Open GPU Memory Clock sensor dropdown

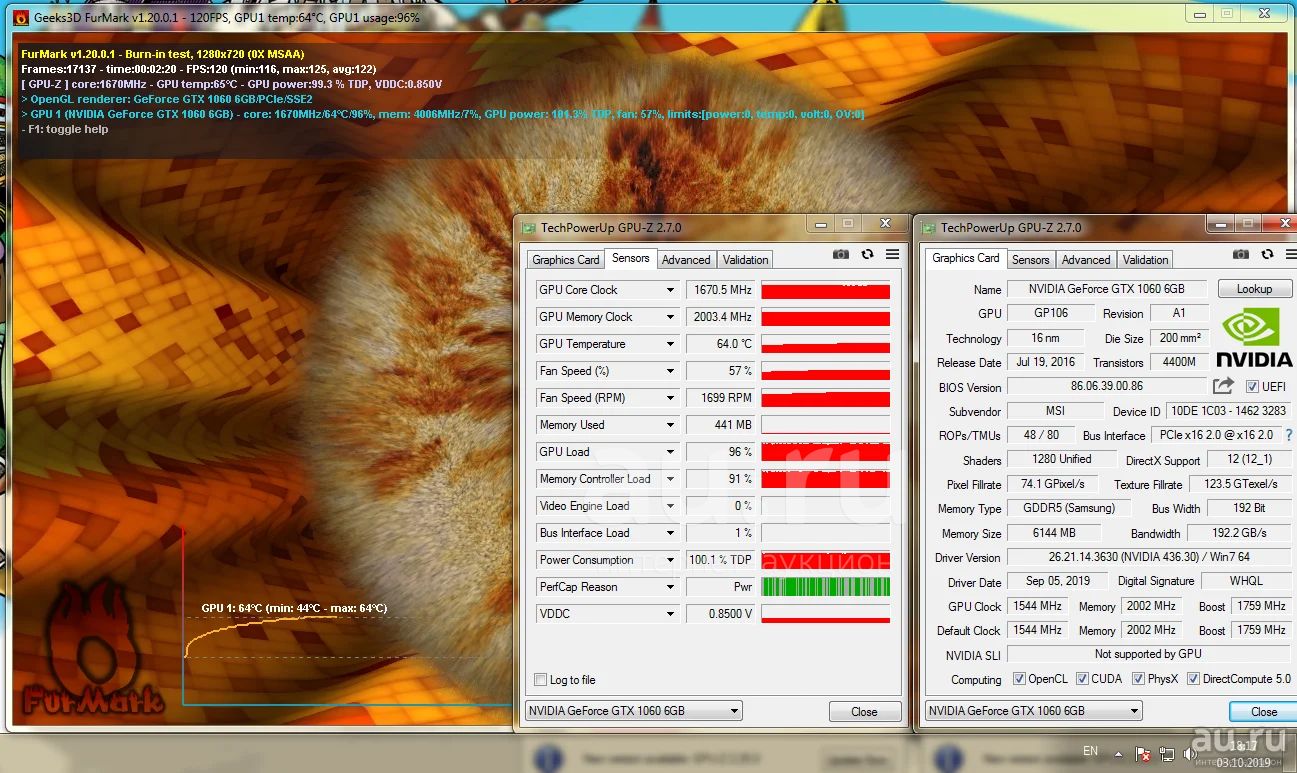pyautogui.click(x=670, y=317)
